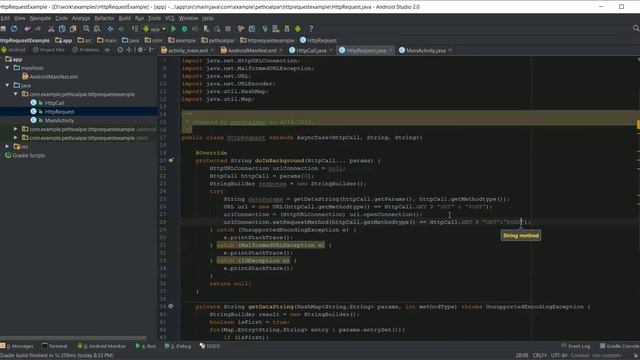Open the TODO tool window button

[210, 346]
